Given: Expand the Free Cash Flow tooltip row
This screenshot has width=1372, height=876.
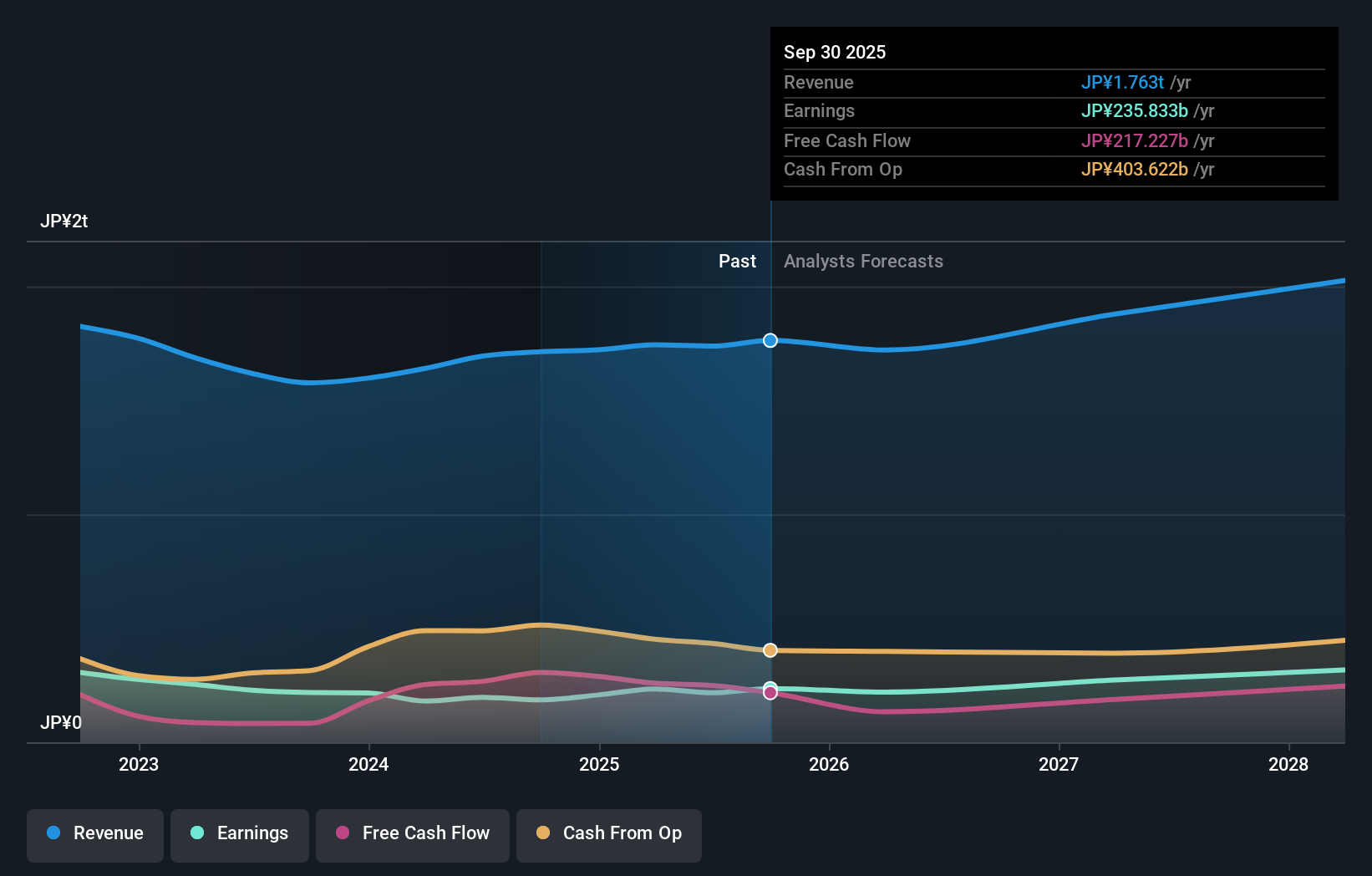Looking at the screenshot, I should pyautogui.click(x=1054, y=140).
